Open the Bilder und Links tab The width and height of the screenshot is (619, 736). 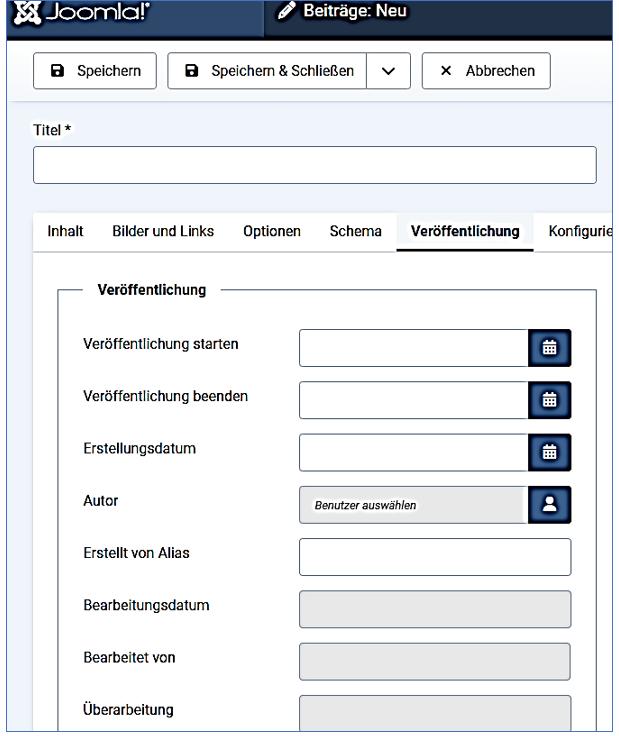tap(163, 231)
